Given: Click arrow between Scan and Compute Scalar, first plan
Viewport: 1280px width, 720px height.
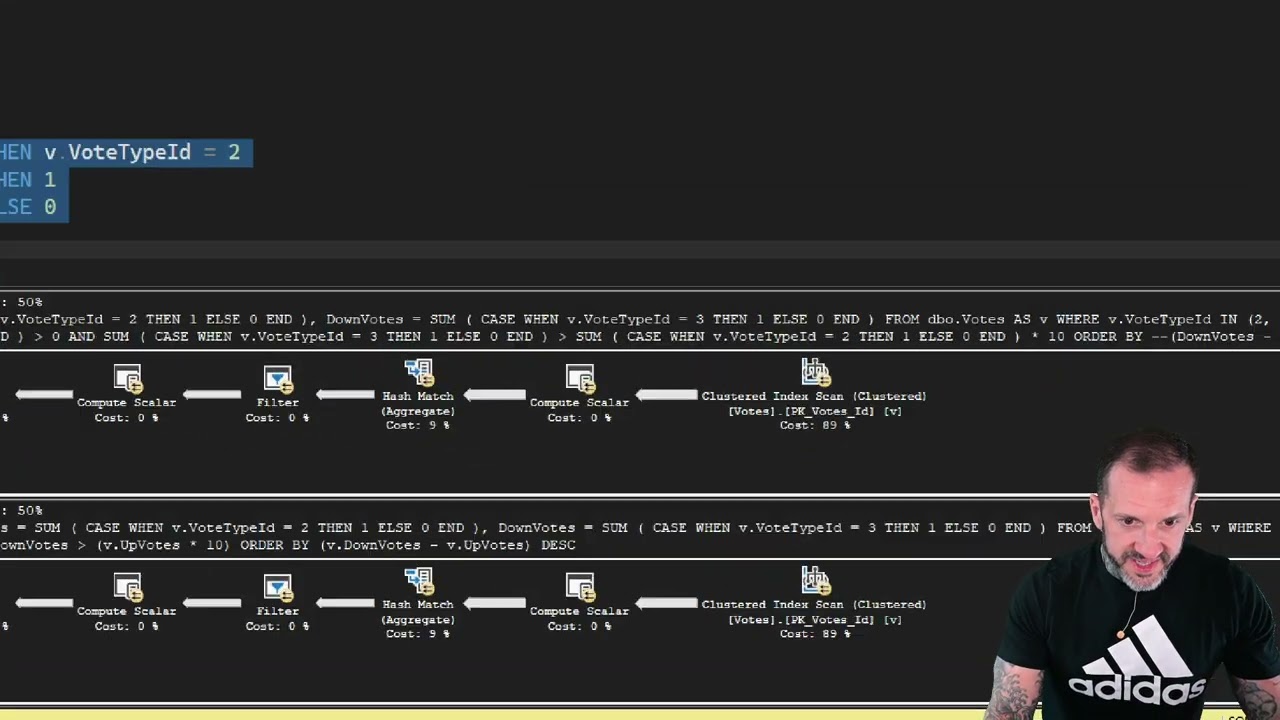Looking at the screenshot, I should (666, 395).
